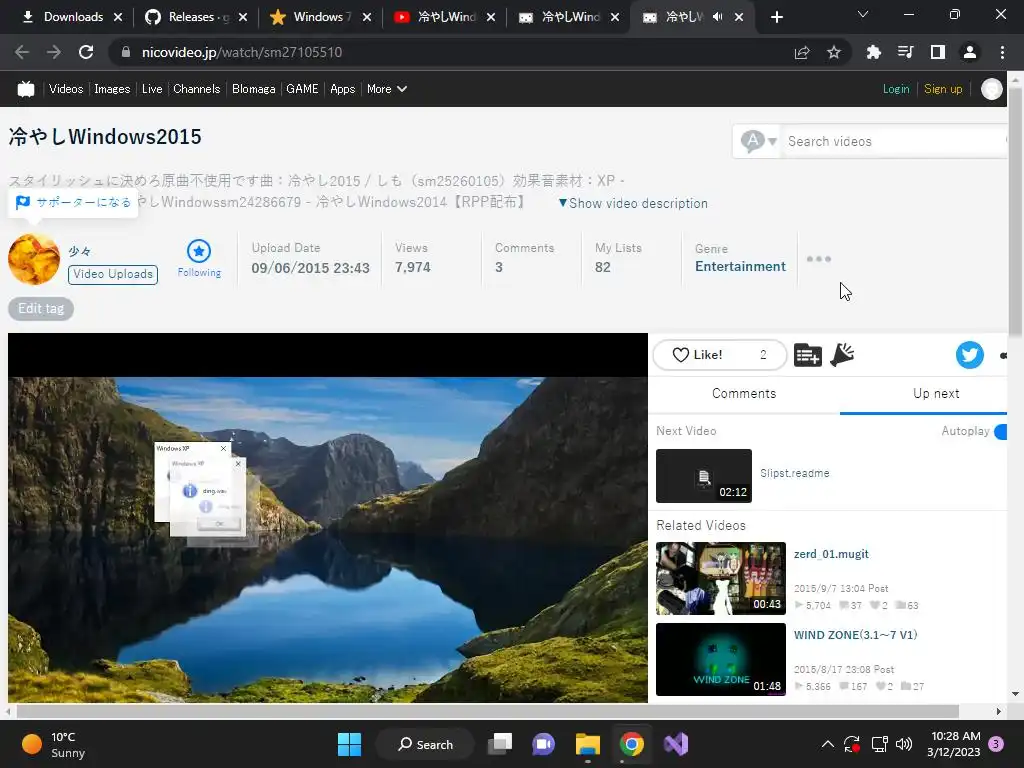1024x768 pixels.
Task: Switch to the GitHub Releases browser tab
Action: (197, 17)
